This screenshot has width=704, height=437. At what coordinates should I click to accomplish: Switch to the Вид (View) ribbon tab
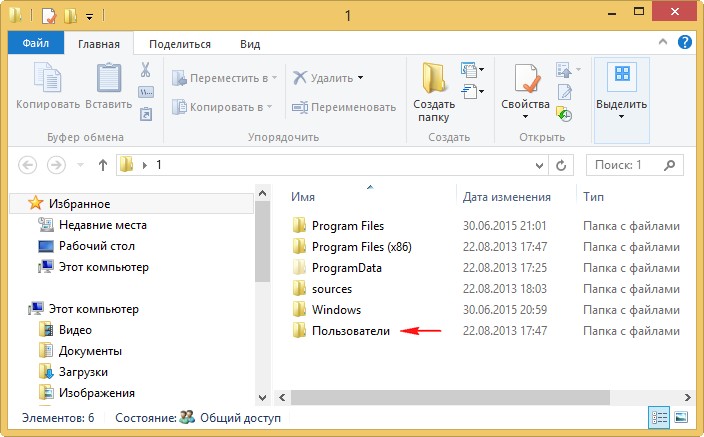coord(250,44)
